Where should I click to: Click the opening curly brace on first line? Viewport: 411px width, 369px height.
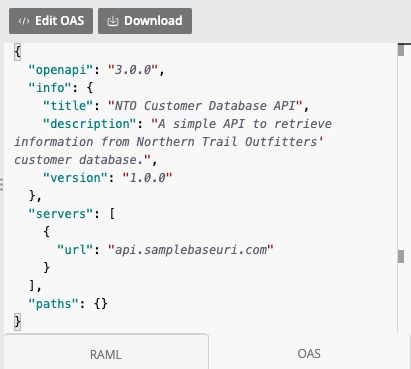point(17,52)
